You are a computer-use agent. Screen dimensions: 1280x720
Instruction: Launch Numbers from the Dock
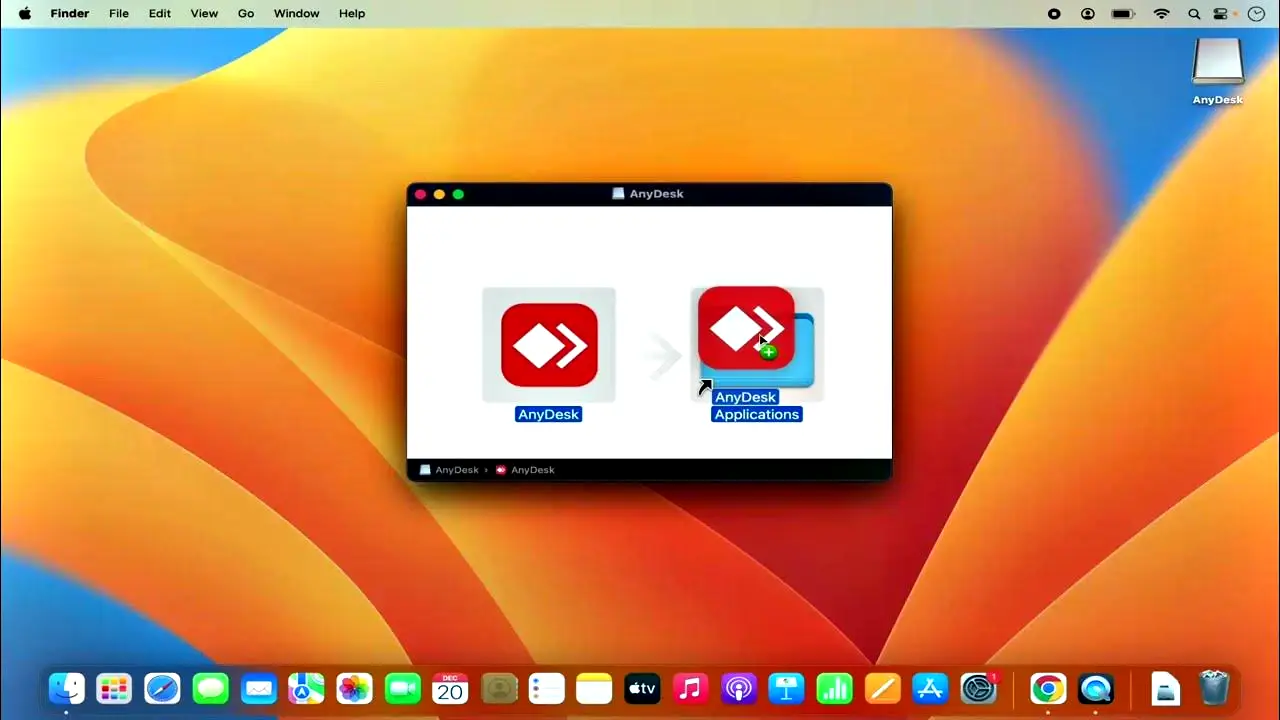click(x=834, y=688)
